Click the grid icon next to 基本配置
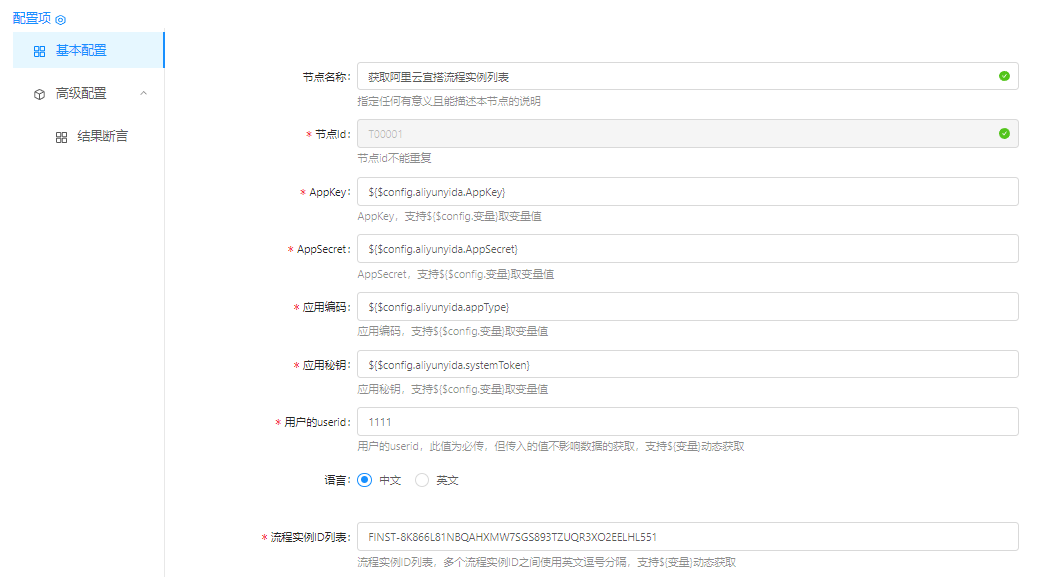This screenshot has height=577, width=1041. [39, 51]
